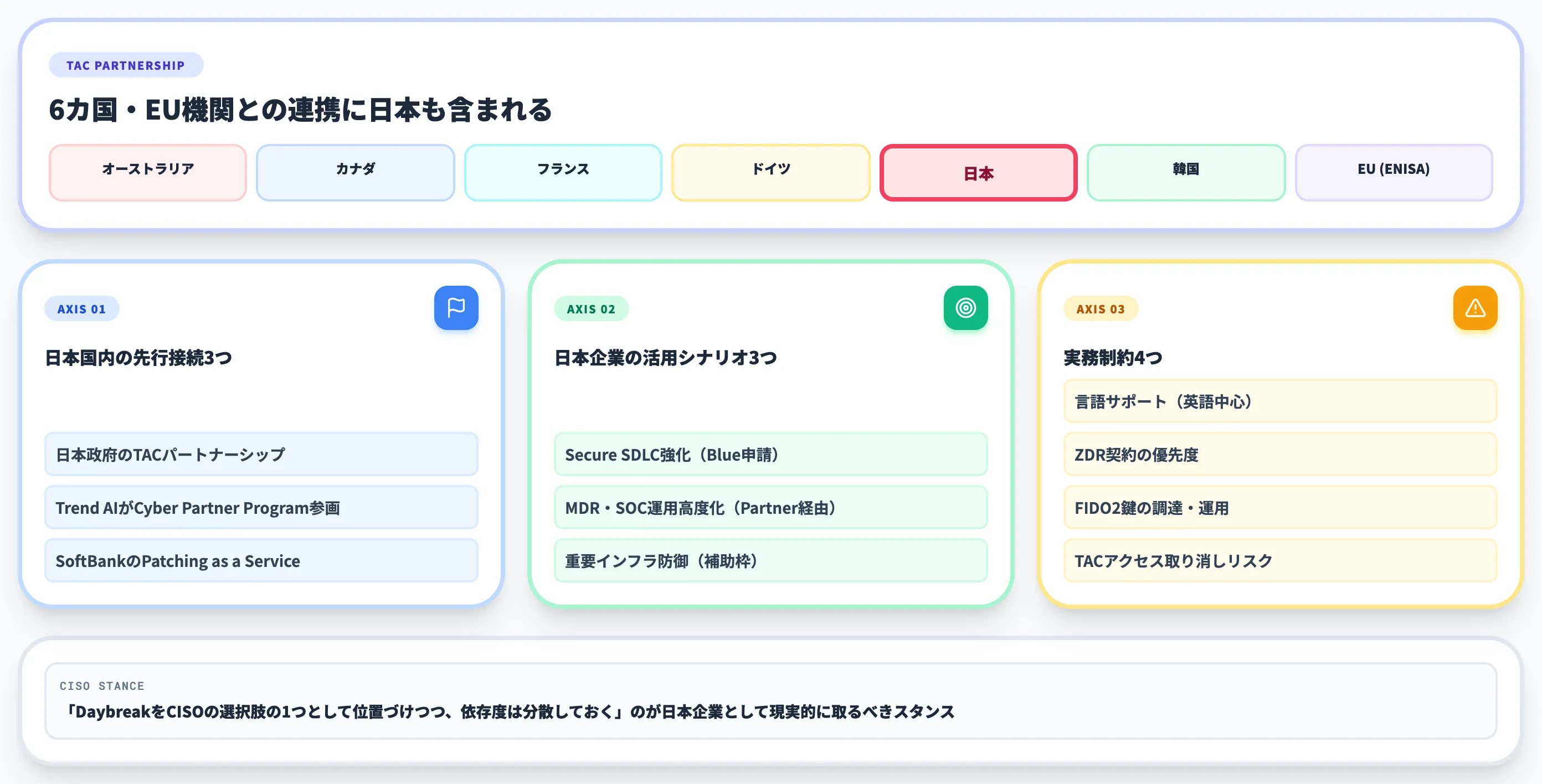Click the row ZDR契約の優先度
The width and height of the screenshot is (1542, 784).
click(x=1281, y=454)
